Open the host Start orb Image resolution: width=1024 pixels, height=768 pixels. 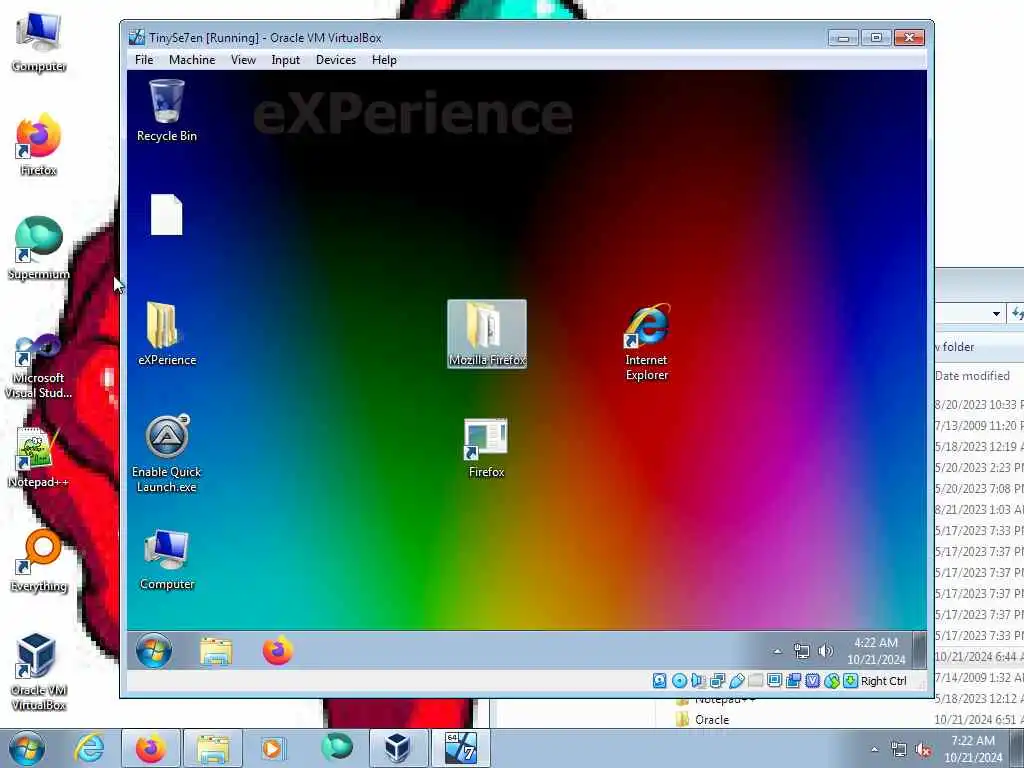(27, 748)
